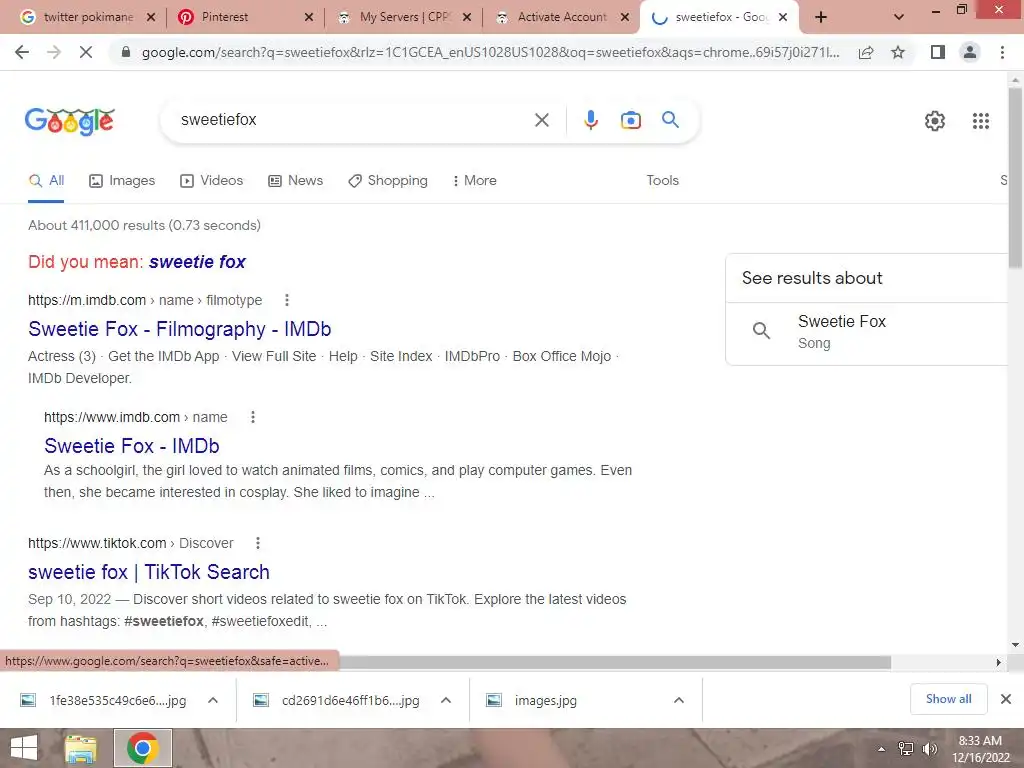The image size is (1024, 768).
Task: Click horizontal scrollbar right arrow
Action: (999, 662)
